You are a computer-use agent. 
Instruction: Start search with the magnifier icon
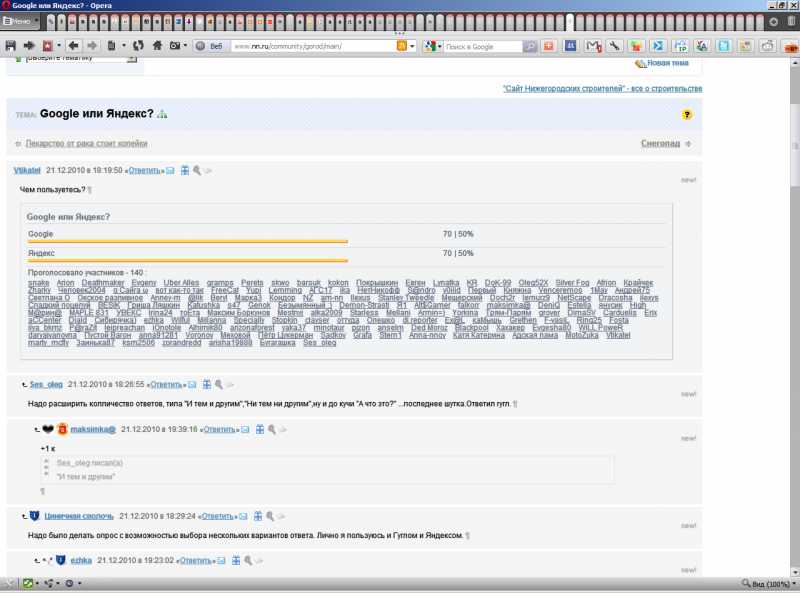[530, 46]
